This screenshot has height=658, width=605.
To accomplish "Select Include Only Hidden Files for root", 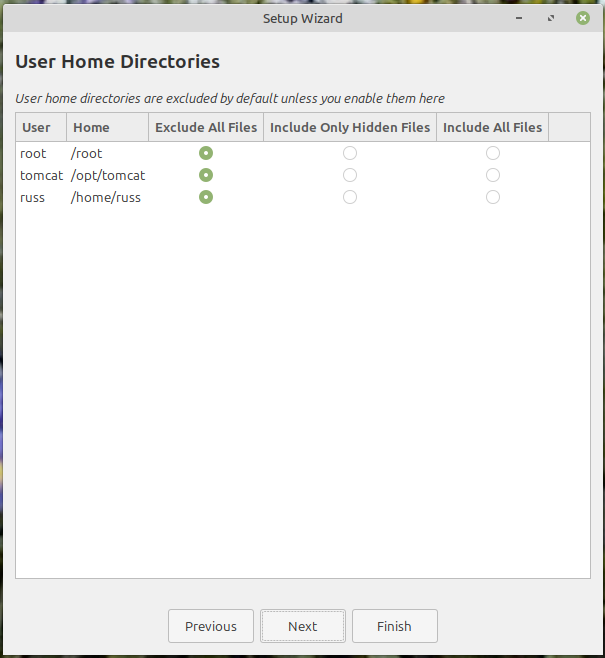I will click(350, 153).
